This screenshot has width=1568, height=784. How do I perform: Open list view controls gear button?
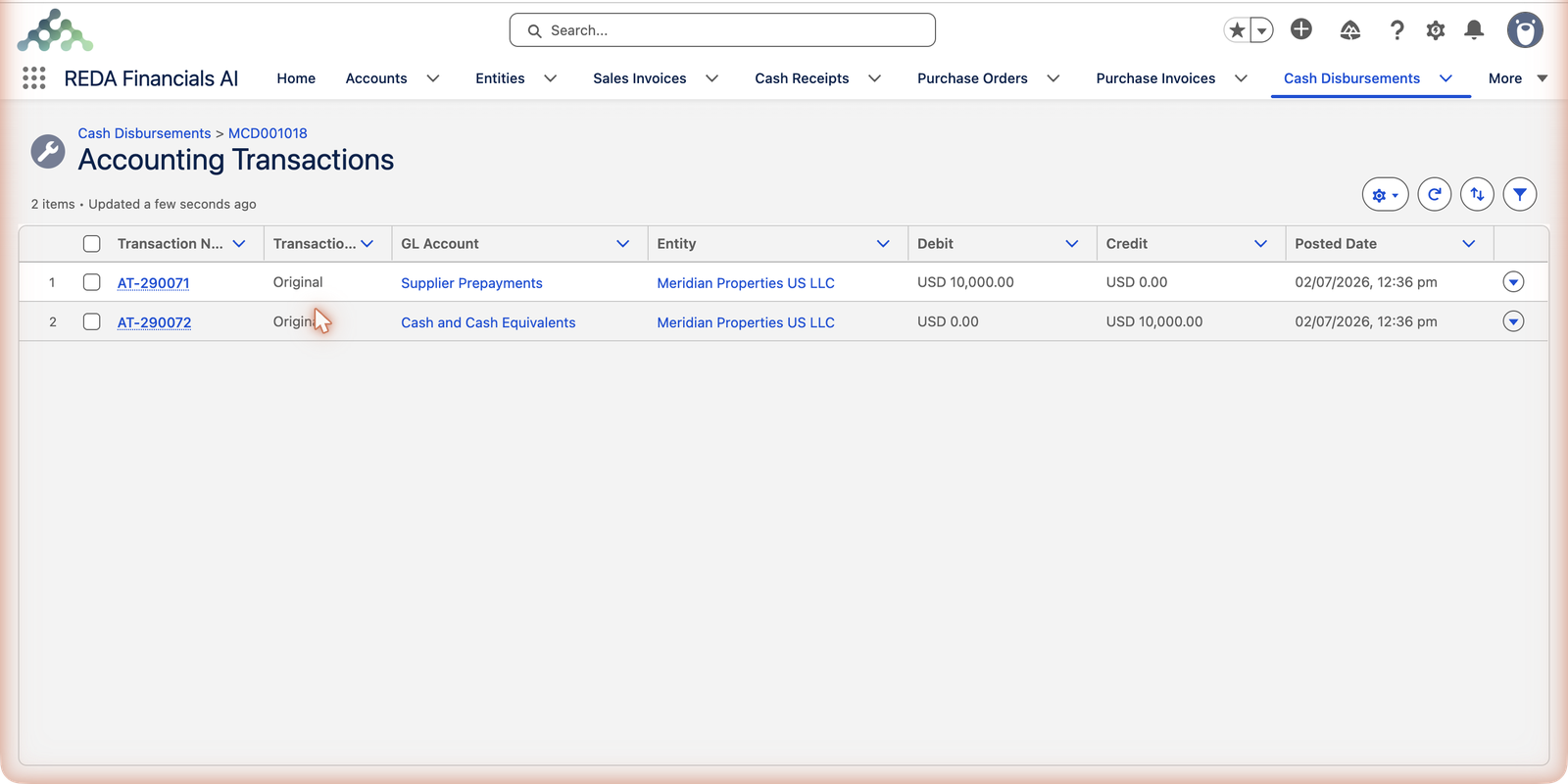1385,194
